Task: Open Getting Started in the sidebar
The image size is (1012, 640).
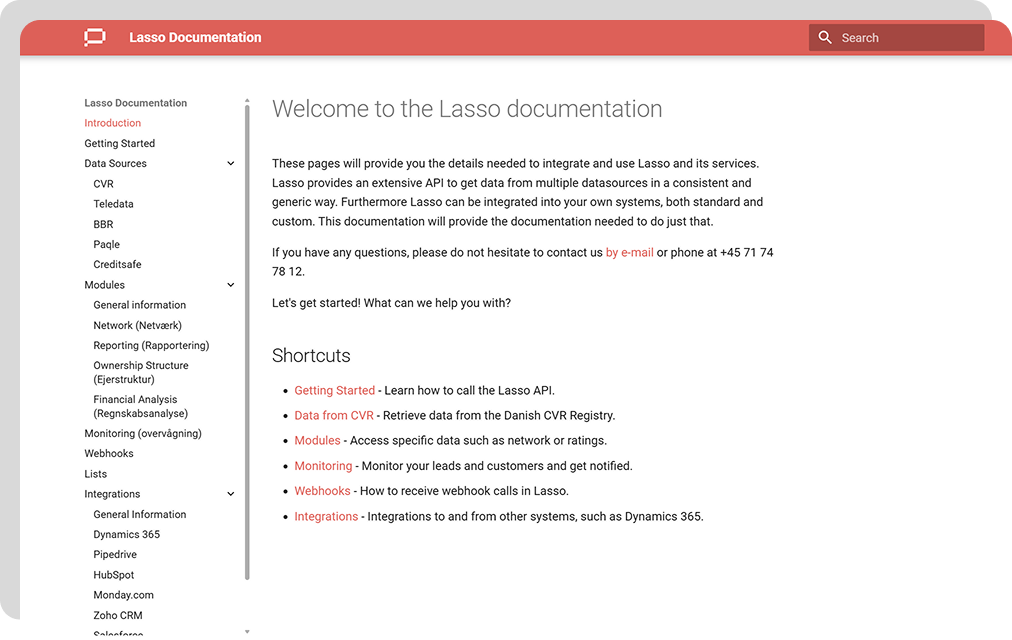Action: click(x=120, y=143)
